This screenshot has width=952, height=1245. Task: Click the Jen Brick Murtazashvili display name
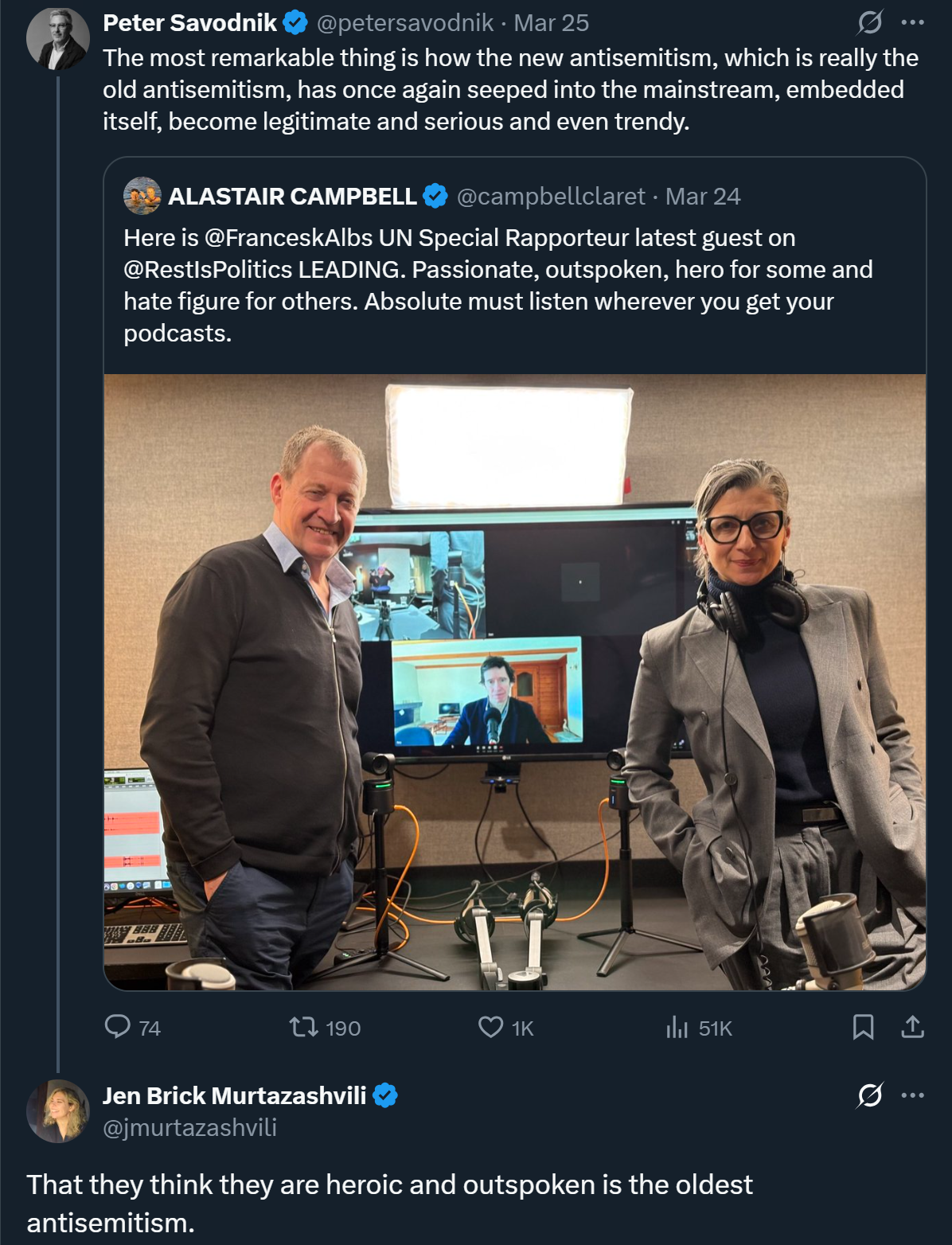234,1096
